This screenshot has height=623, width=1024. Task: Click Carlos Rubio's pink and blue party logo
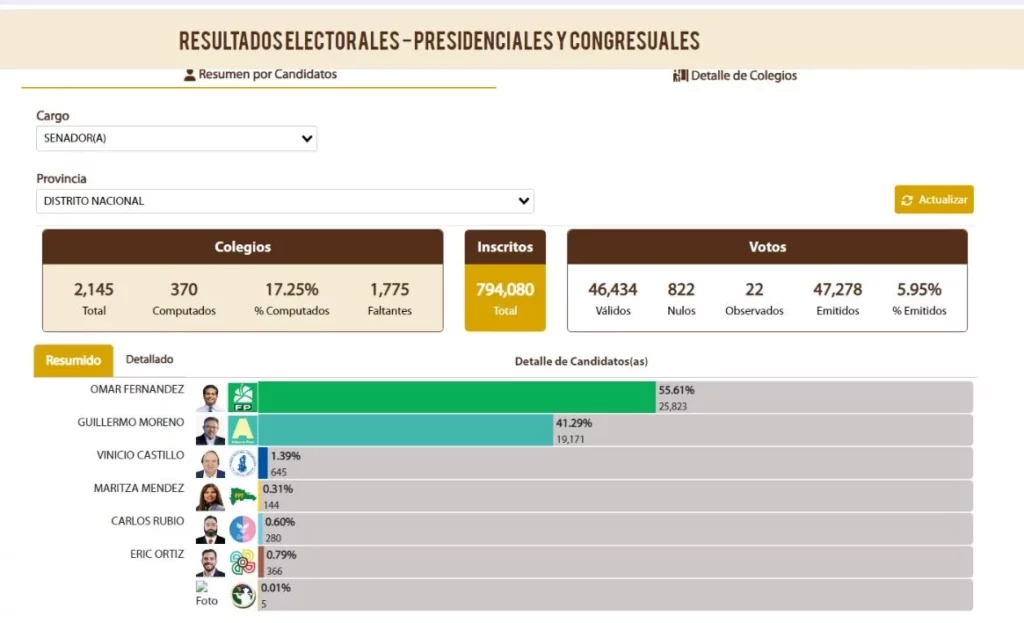pyautogui.click(x=243, y=529)
